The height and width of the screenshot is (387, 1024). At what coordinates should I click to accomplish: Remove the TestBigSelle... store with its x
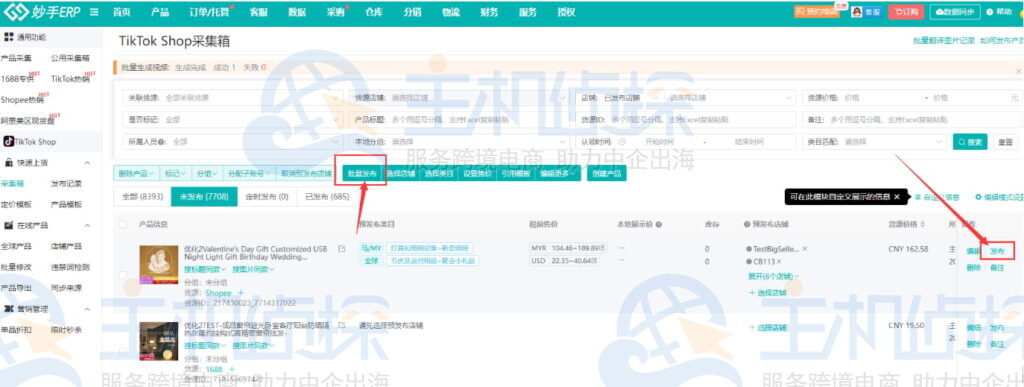[805, 249]
